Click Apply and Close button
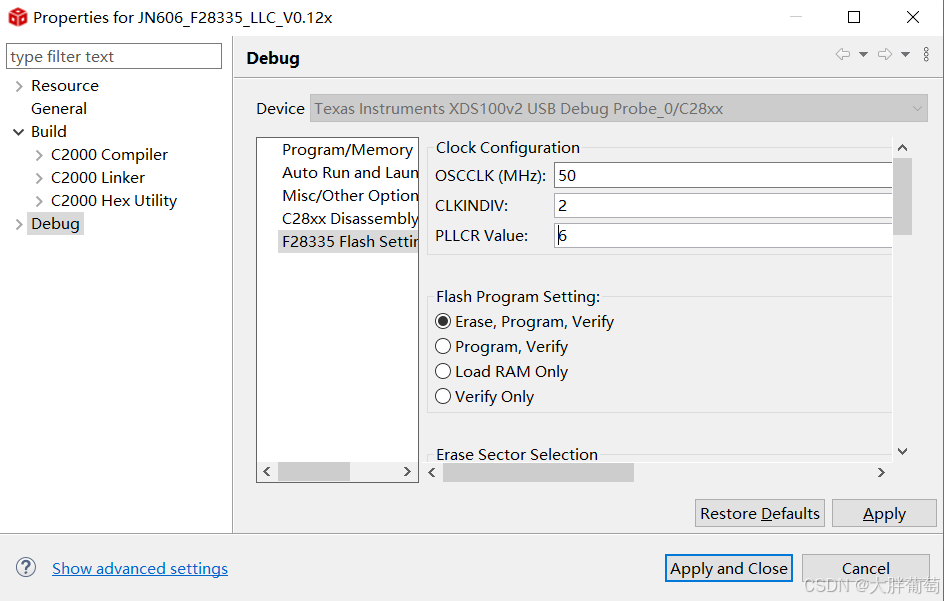The width and height of the screenshot is (944, 601). (x=728, y=568)
